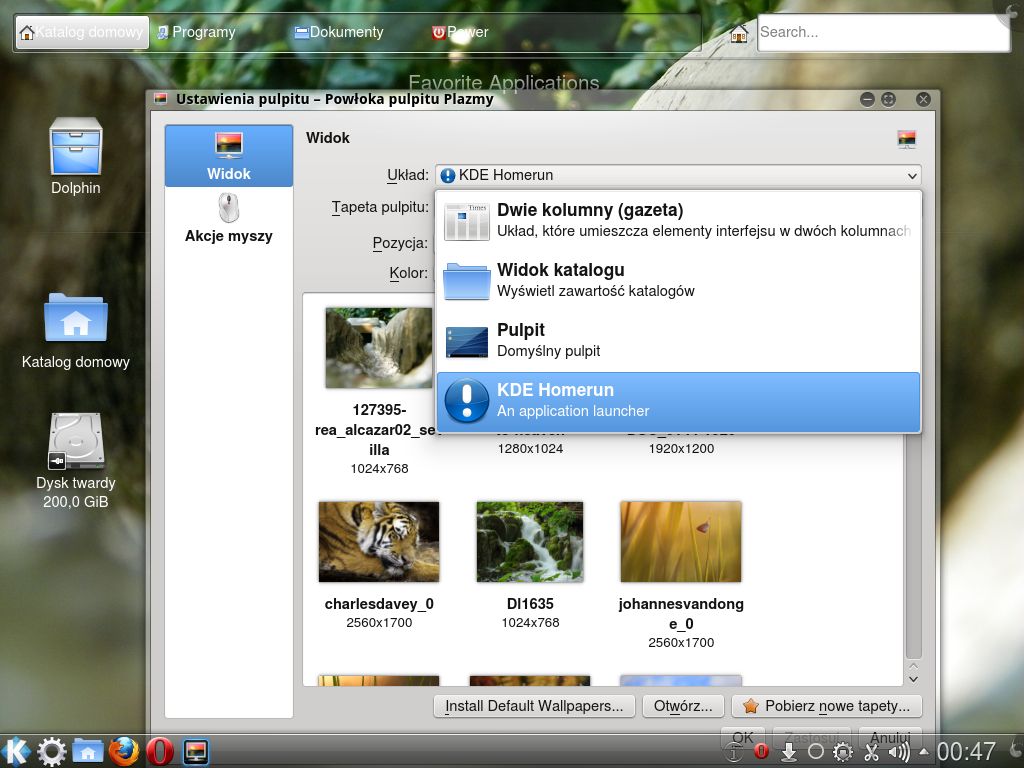Screen dimensions: 1024x768
Task: Open the Akcje myszy settings page
Action: coord(229,219)
